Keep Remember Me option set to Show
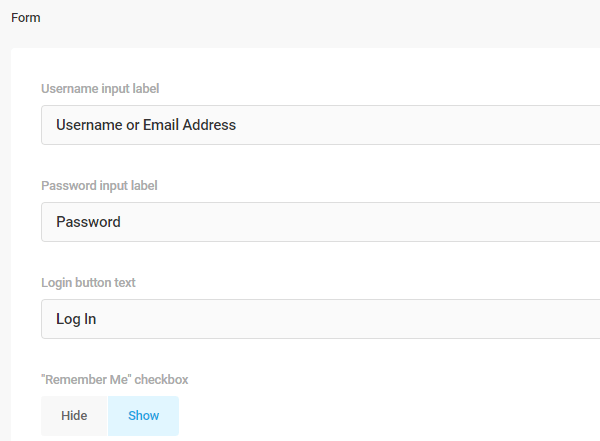Screen dimensions: 600x441 coord(143,416)
